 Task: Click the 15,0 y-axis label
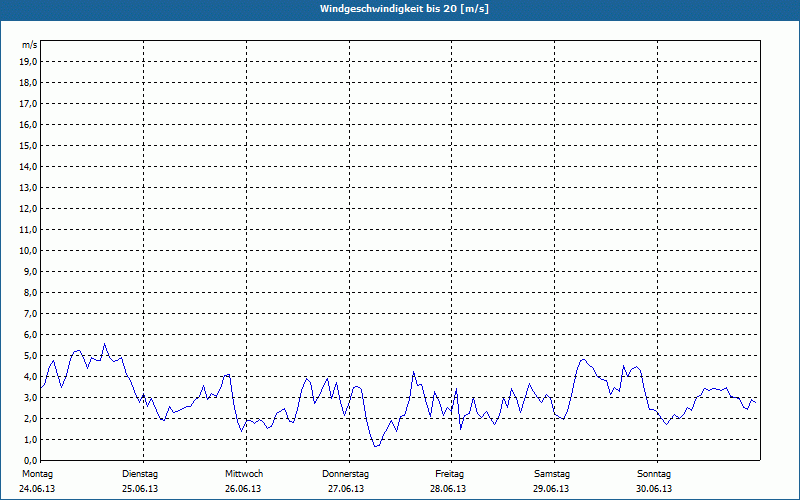(28, 145)
